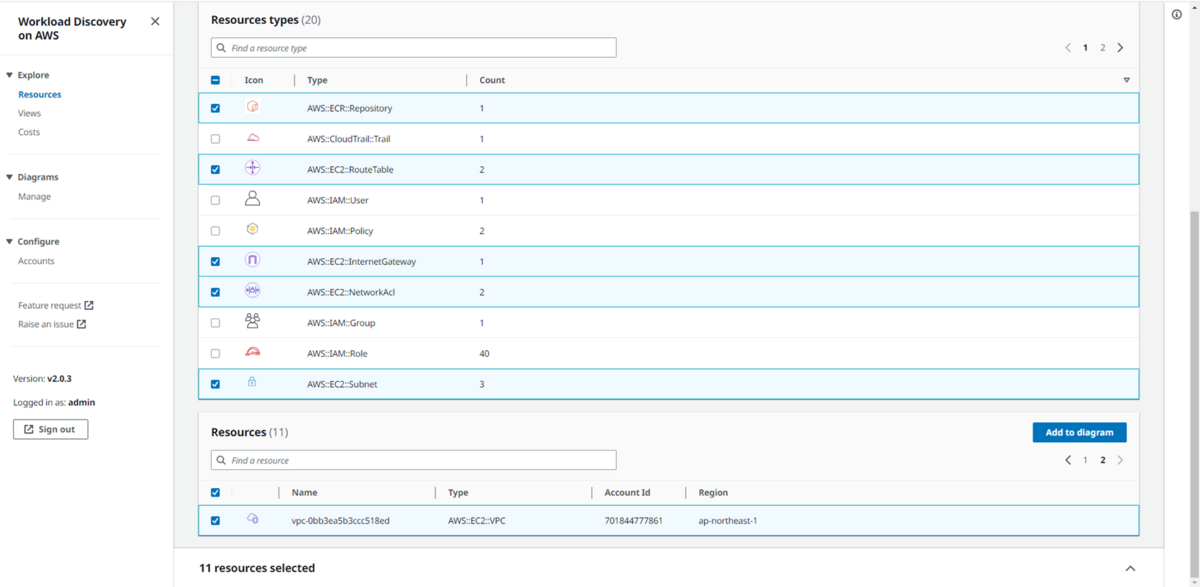
Task: Click the EC2 Subnet lock icon
Action: click(x=252, y=383)
